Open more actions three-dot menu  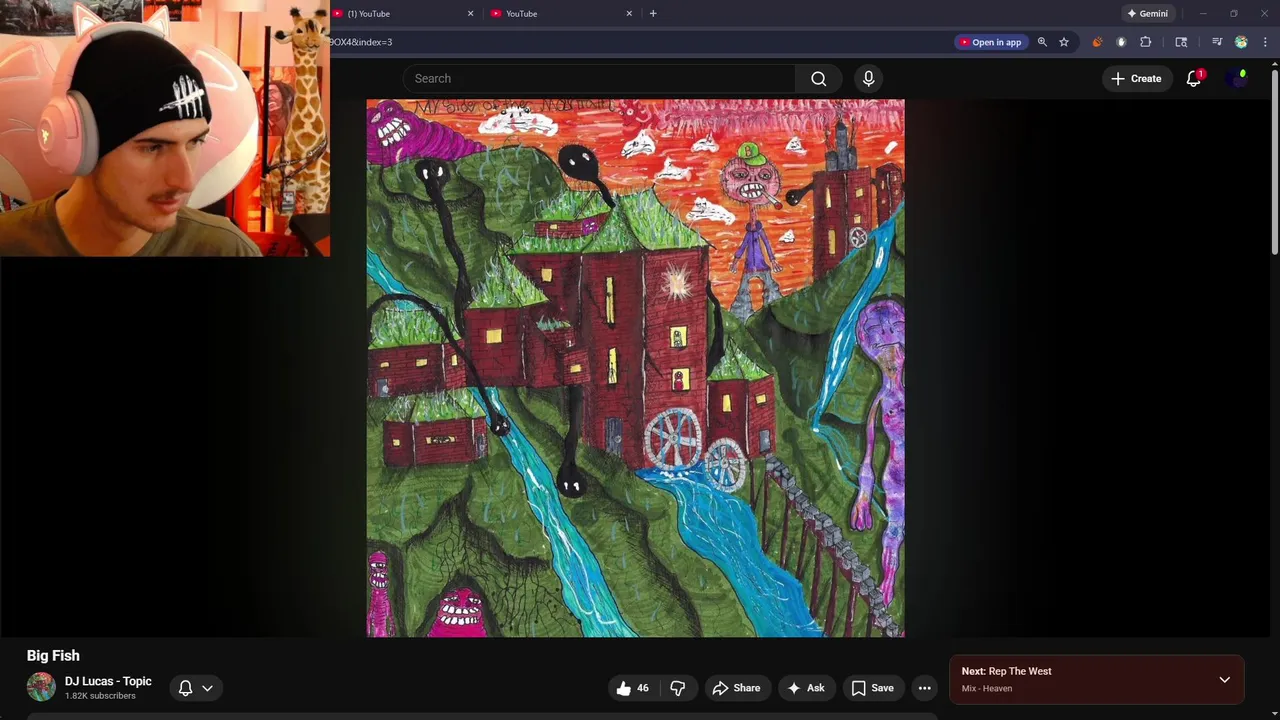point(924,688)
